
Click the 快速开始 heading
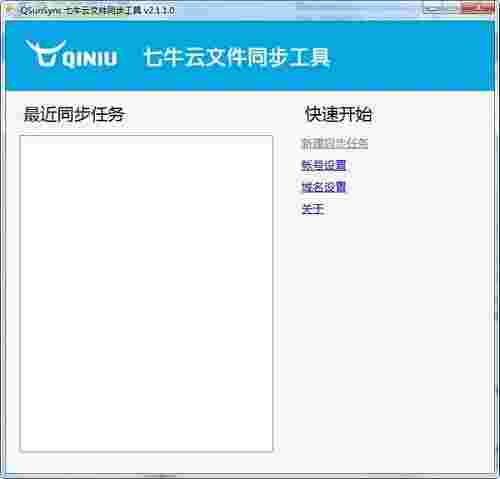(x=338, y=114)
